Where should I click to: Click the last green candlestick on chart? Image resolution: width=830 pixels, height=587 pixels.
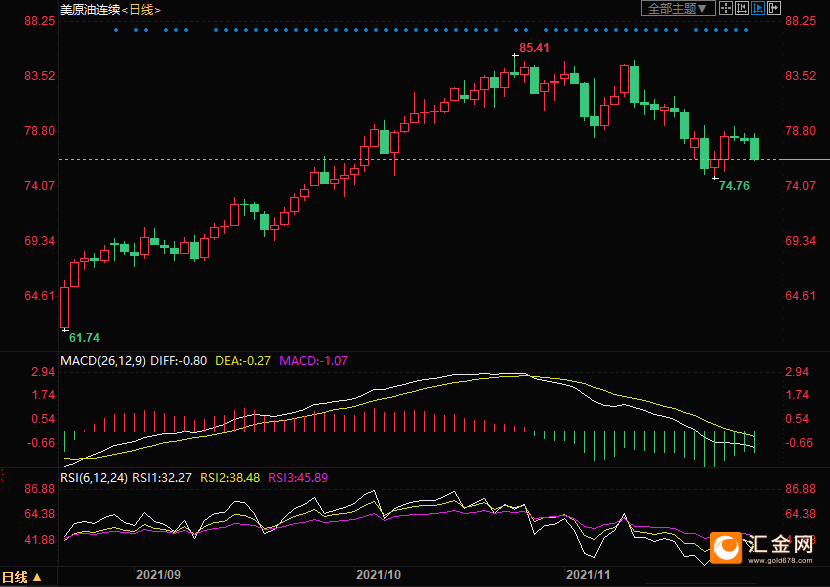[x=755, y=148]
